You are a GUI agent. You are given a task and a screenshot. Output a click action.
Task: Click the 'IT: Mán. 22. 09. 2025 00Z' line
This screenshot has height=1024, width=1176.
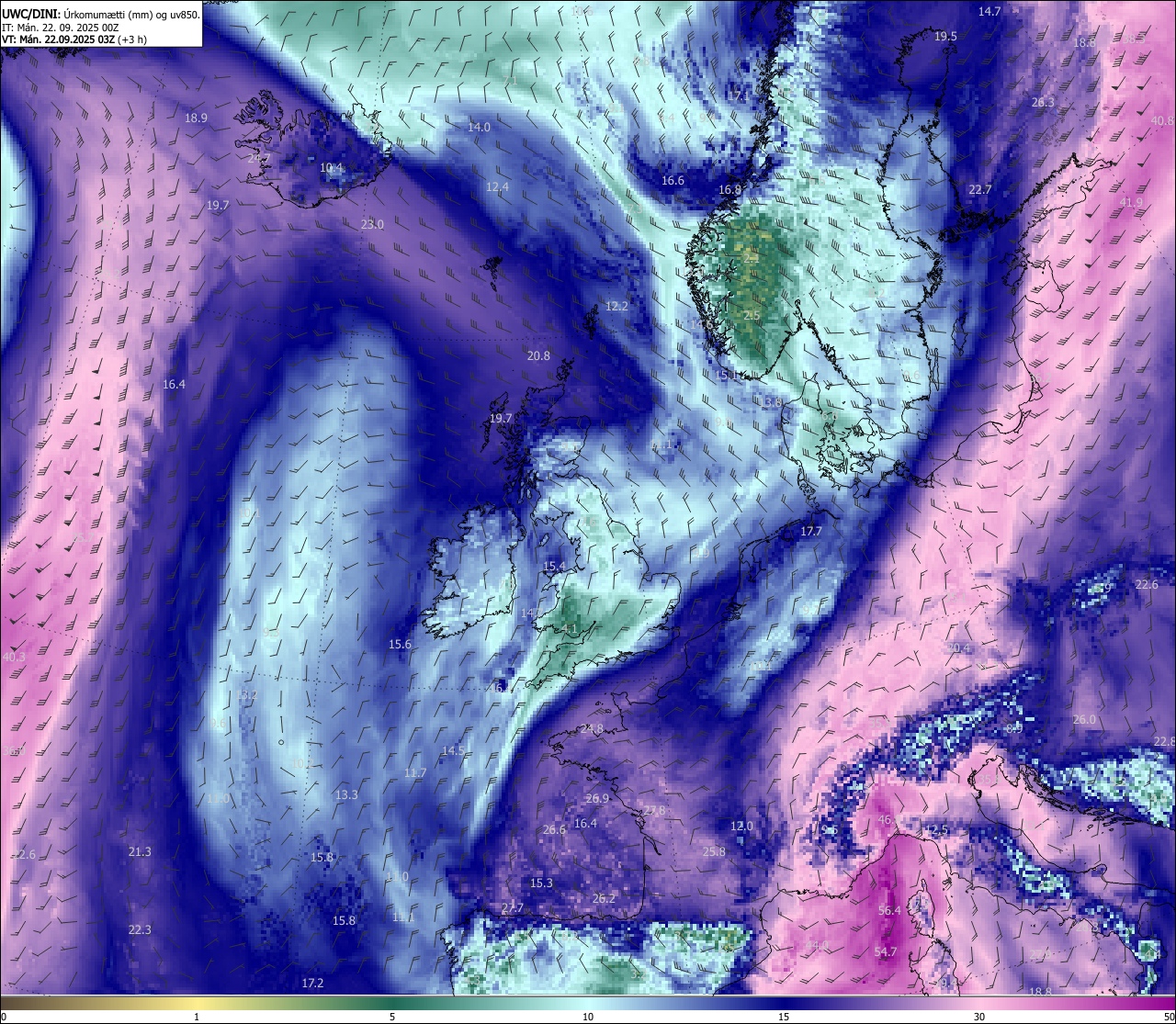tap(60, 27)
